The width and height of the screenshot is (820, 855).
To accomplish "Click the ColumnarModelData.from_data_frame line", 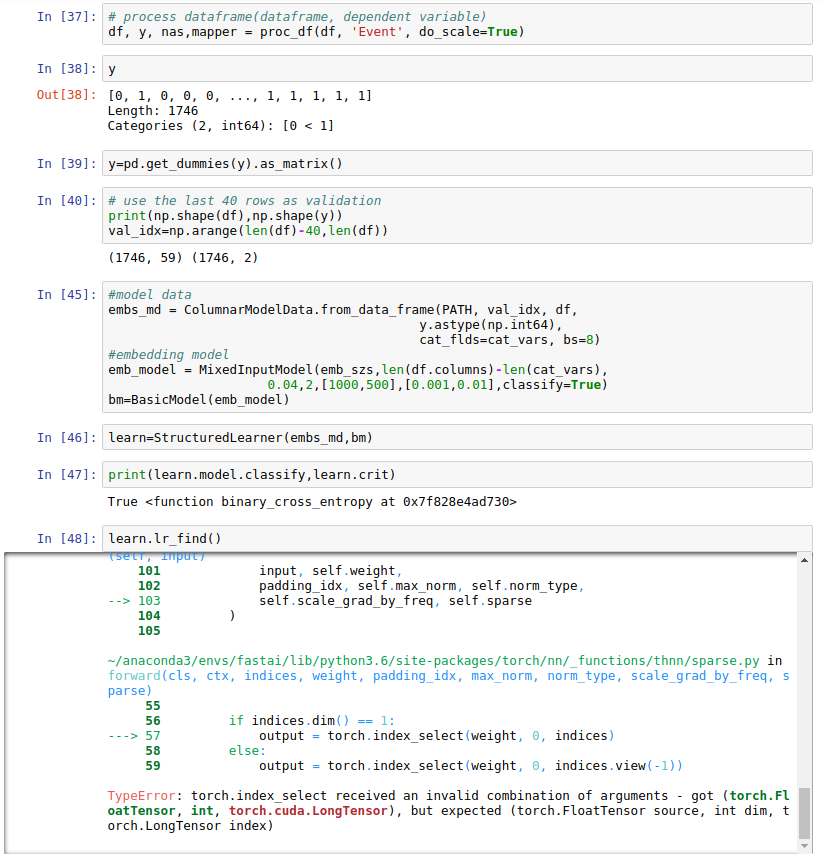I will tap(343, 309).
